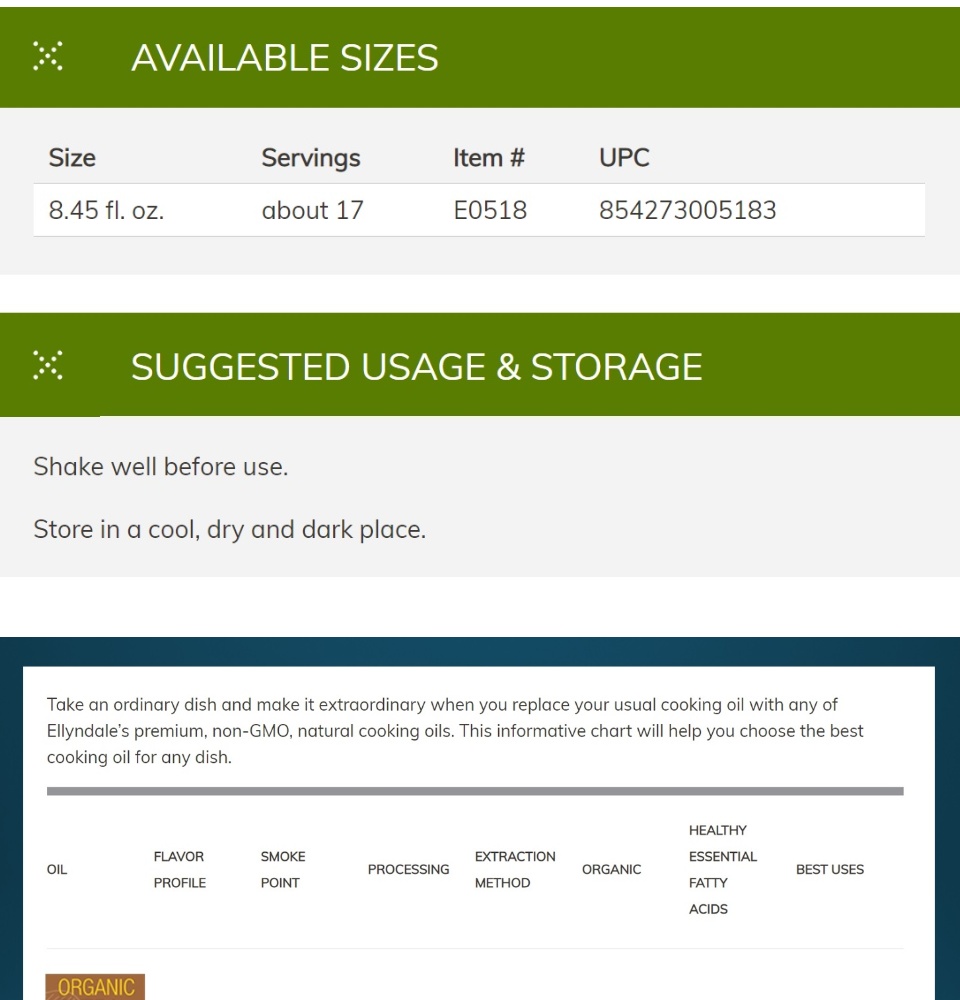The height and width of the screenshot is (1000, 960).
Task: Collapse the Suggested Usage & Storage header
Action: [416, 367]
